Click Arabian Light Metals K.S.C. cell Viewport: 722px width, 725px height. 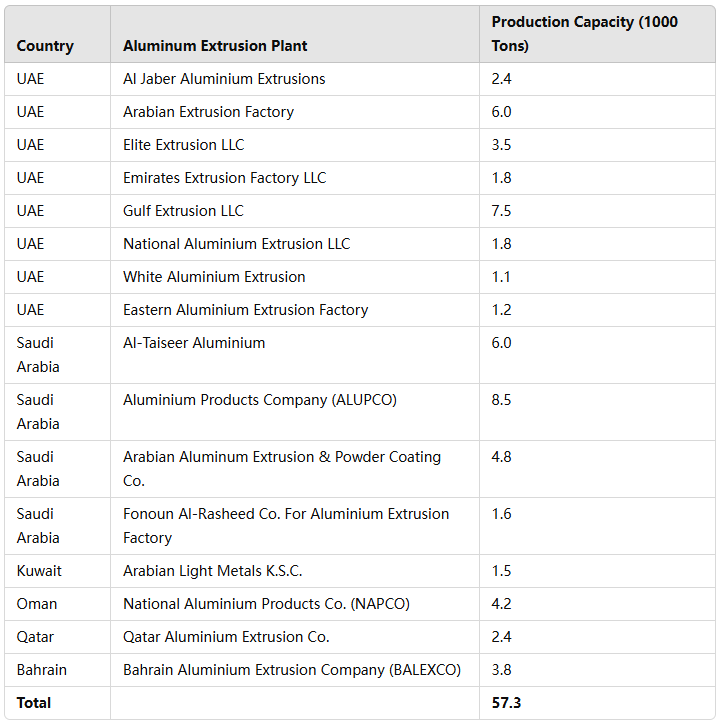212,571
